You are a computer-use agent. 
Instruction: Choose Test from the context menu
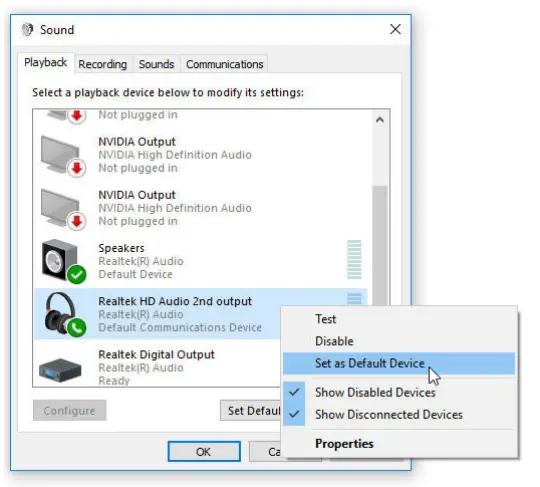(x=399, y=319)
